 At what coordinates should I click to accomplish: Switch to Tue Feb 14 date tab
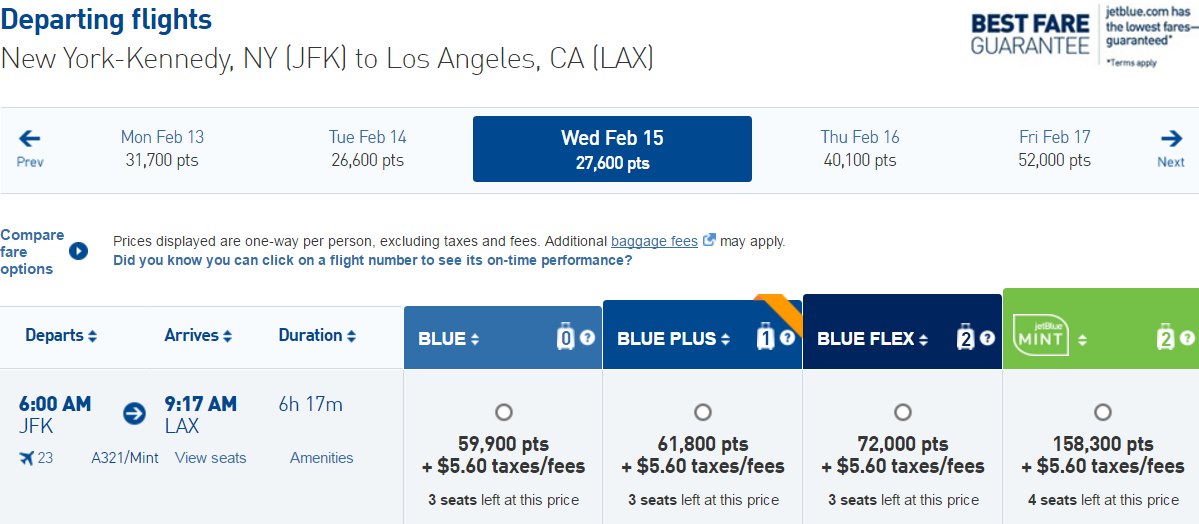coord(368,149)
